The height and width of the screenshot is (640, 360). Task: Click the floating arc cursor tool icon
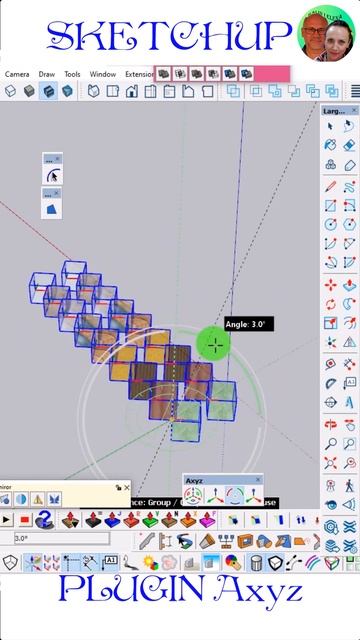click(52, 176)
